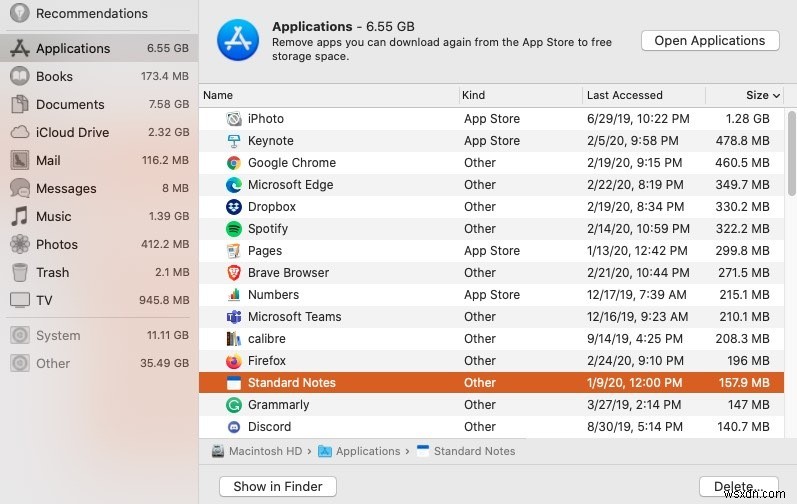Click the Microsoft Teams row name
Image resolution: width=797 pixels, height=504 pixels.
[295, 317]
